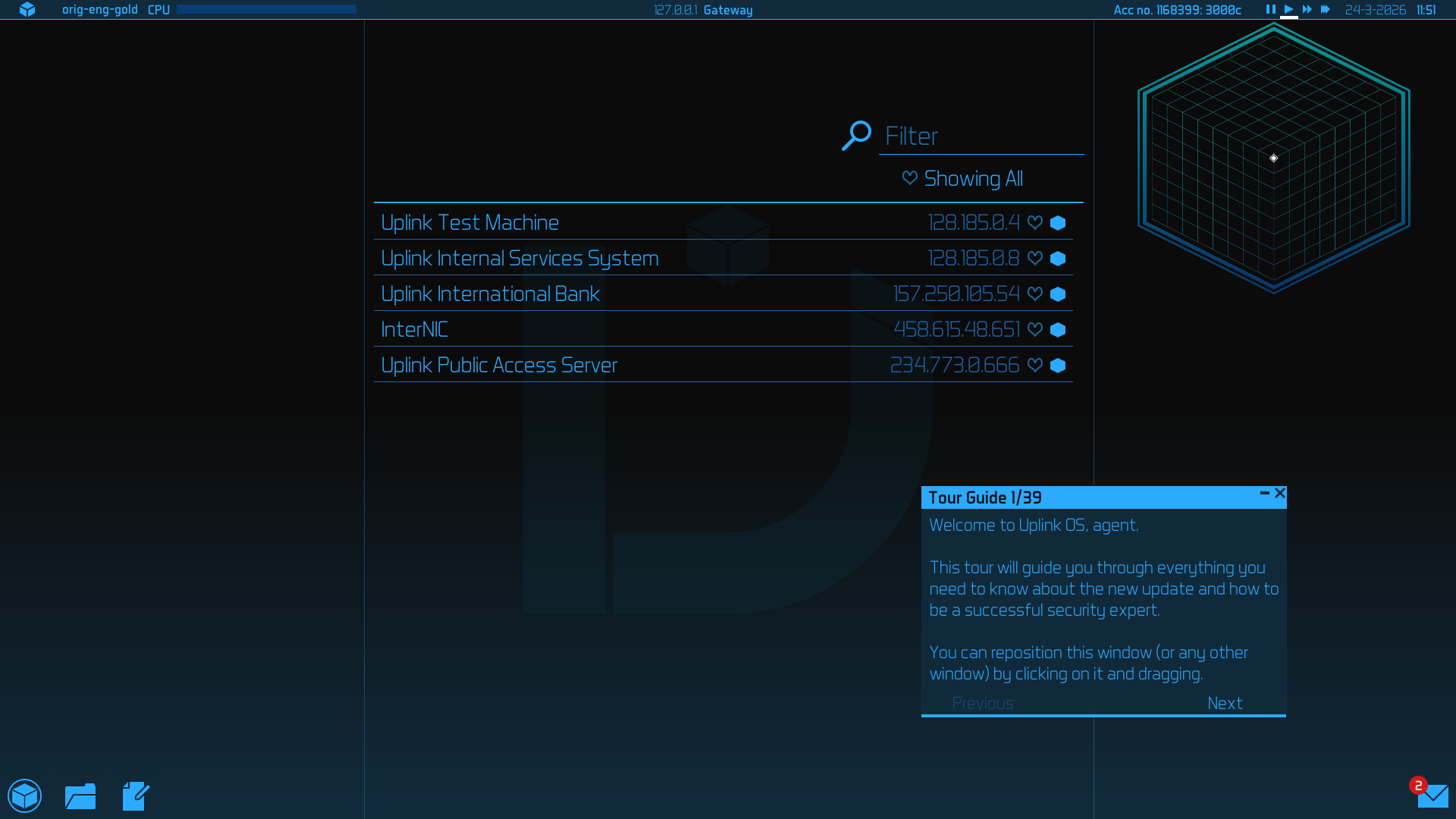Click the CPU usage bar
The image size is (1456, 819).
[x=266, y=9]
